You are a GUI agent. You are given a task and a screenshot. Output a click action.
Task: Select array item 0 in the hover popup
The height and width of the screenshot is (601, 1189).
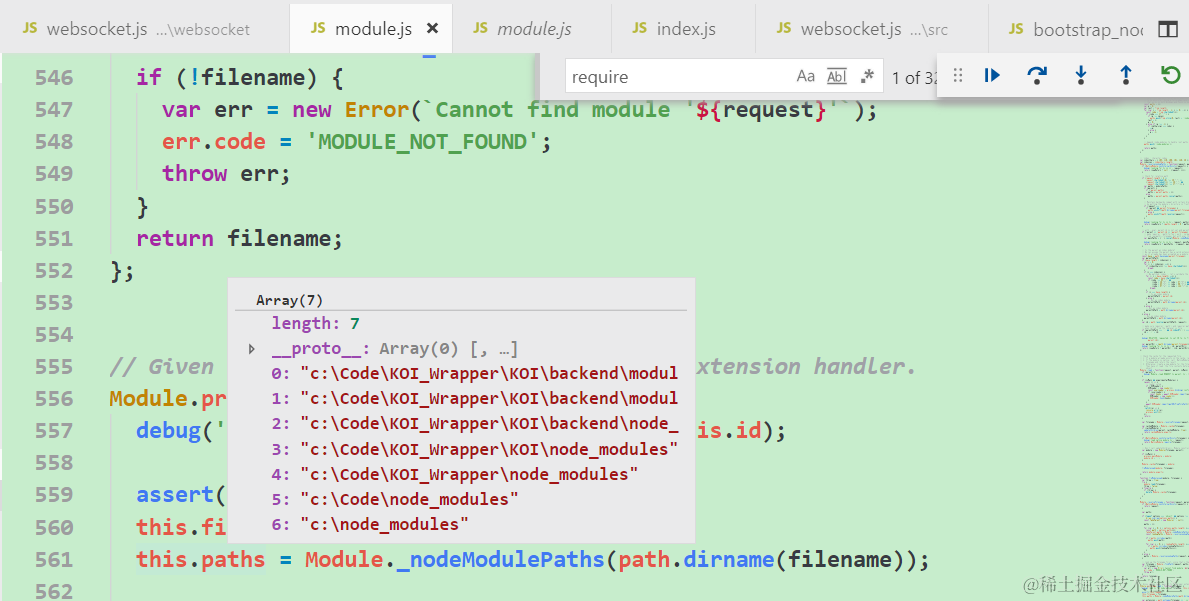475,374
